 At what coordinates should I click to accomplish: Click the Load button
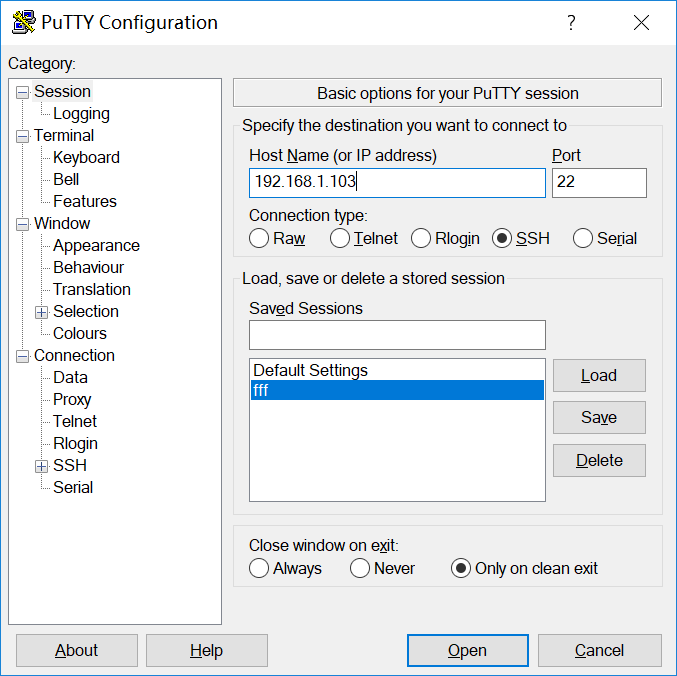pyautogui.click(x=599, y=376)
